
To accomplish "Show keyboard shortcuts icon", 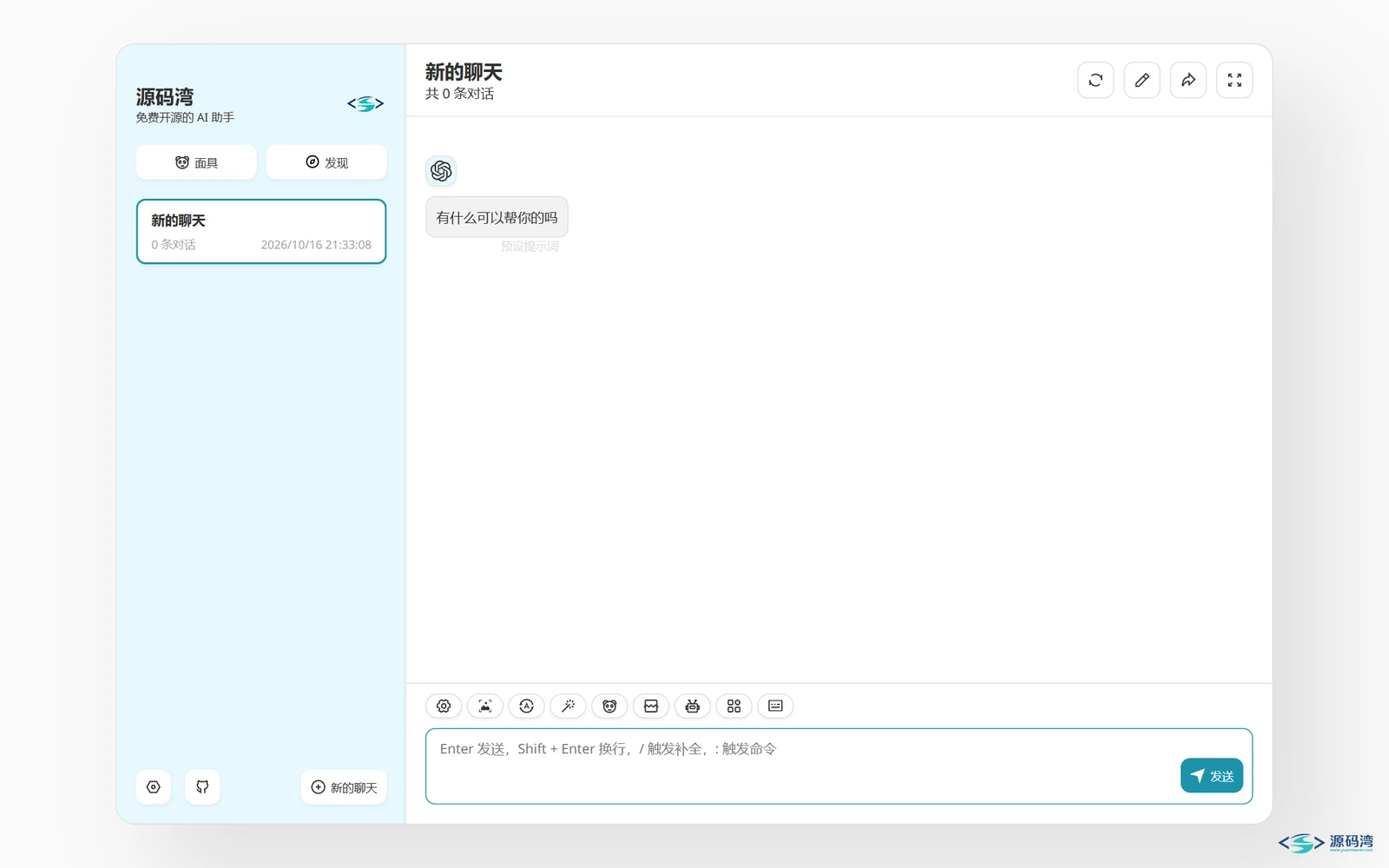I will click(776, 706).
